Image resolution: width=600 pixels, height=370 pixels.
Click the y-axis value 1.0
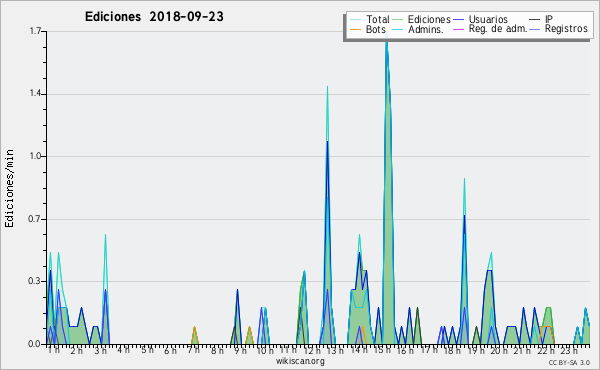(35, 156)
